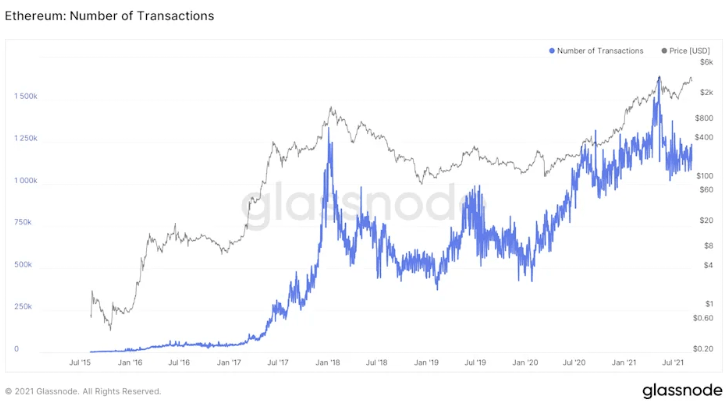Viewport: 726px width, 401px height.
Task: Click the $6k price axis label
Action: (x=705, y=63)
